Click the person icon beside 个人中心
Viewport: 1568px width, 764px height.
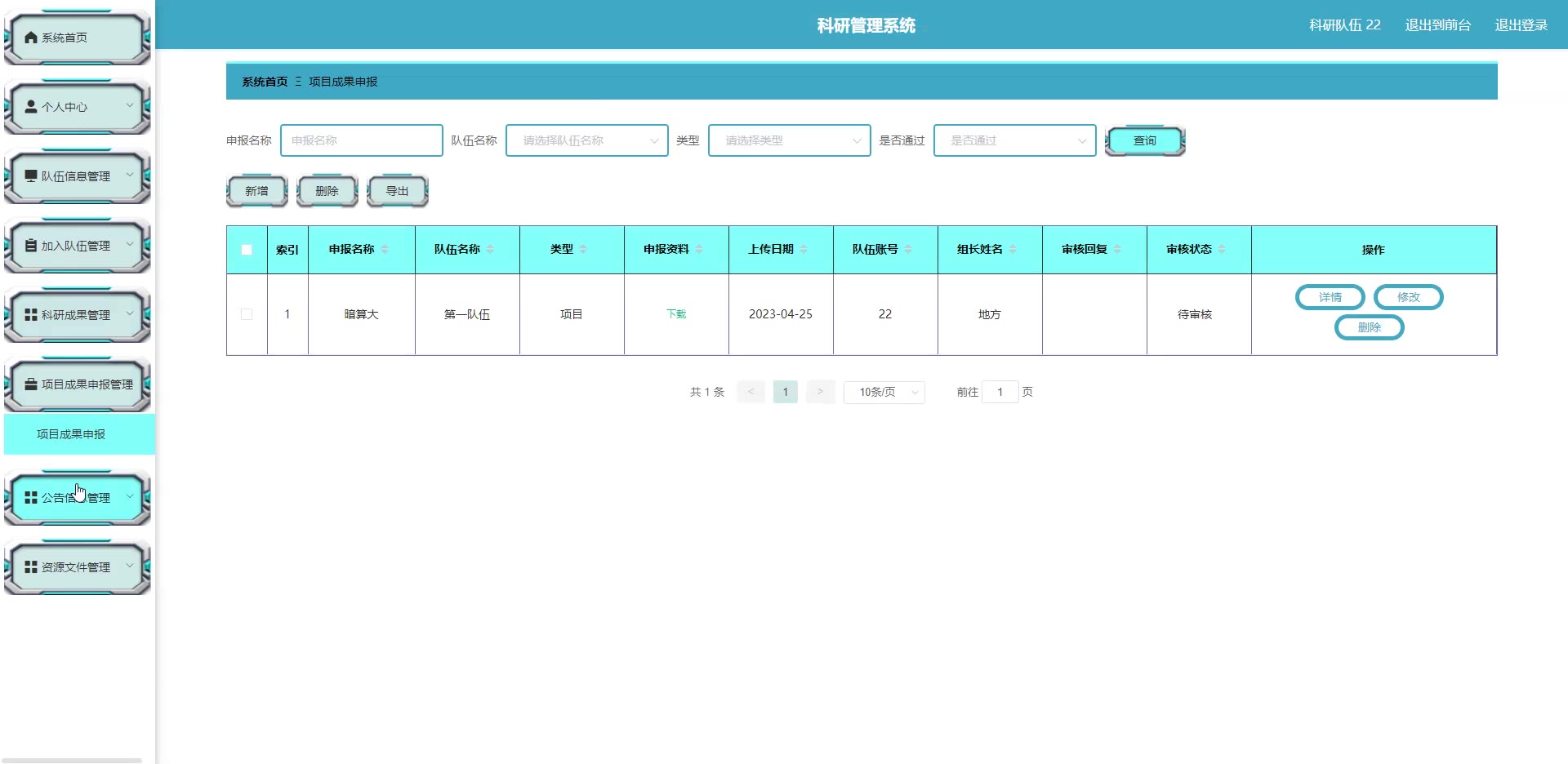pyautogui.click(x=31, y=107)
